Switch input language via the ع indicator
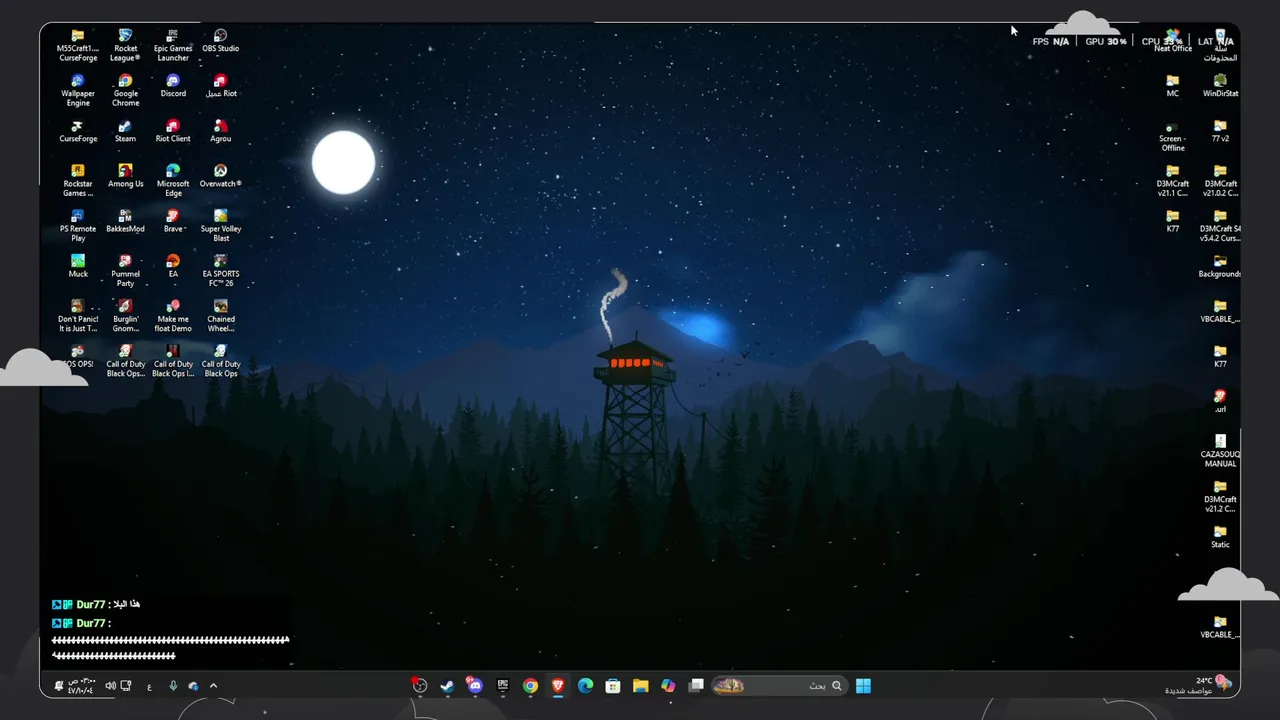The height and width of the screenshot is (720, 1280). point(150,686)
